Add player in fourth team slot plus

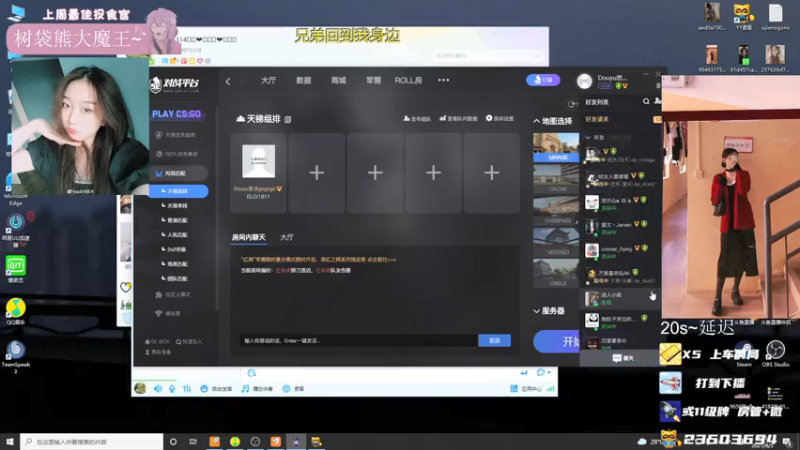coord(434,173)
